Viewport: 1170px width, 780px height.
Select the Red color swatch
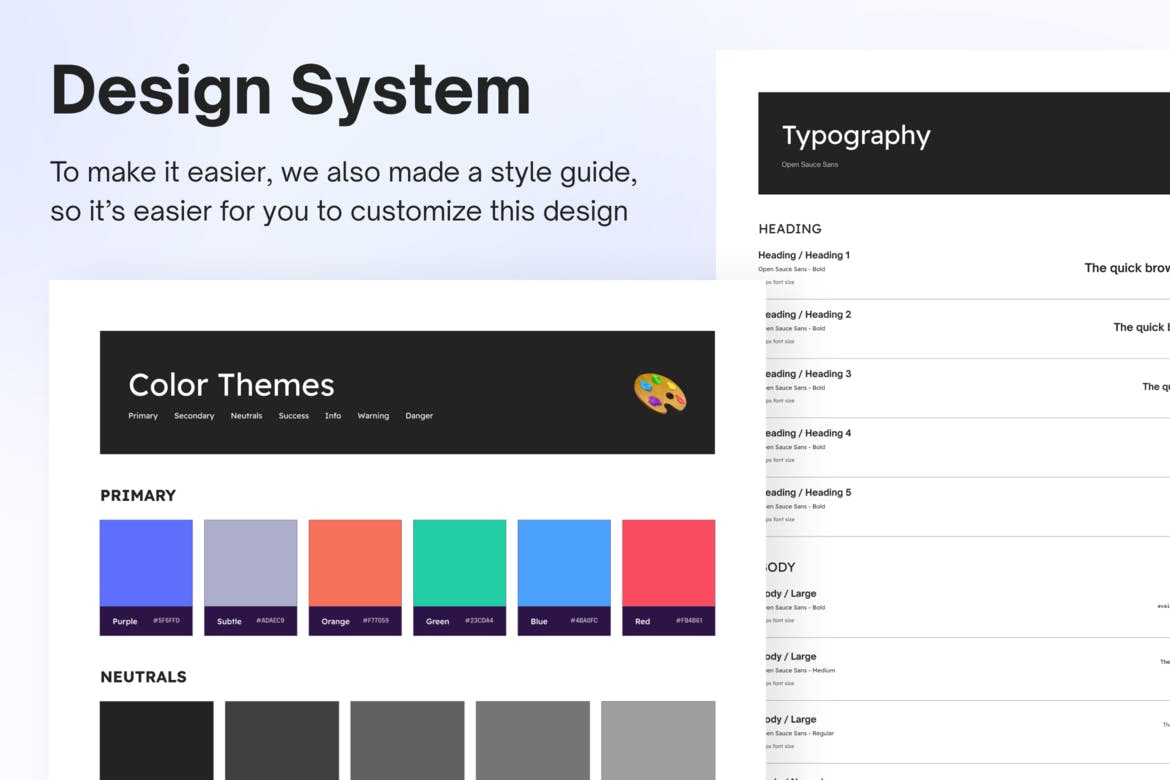668,563
